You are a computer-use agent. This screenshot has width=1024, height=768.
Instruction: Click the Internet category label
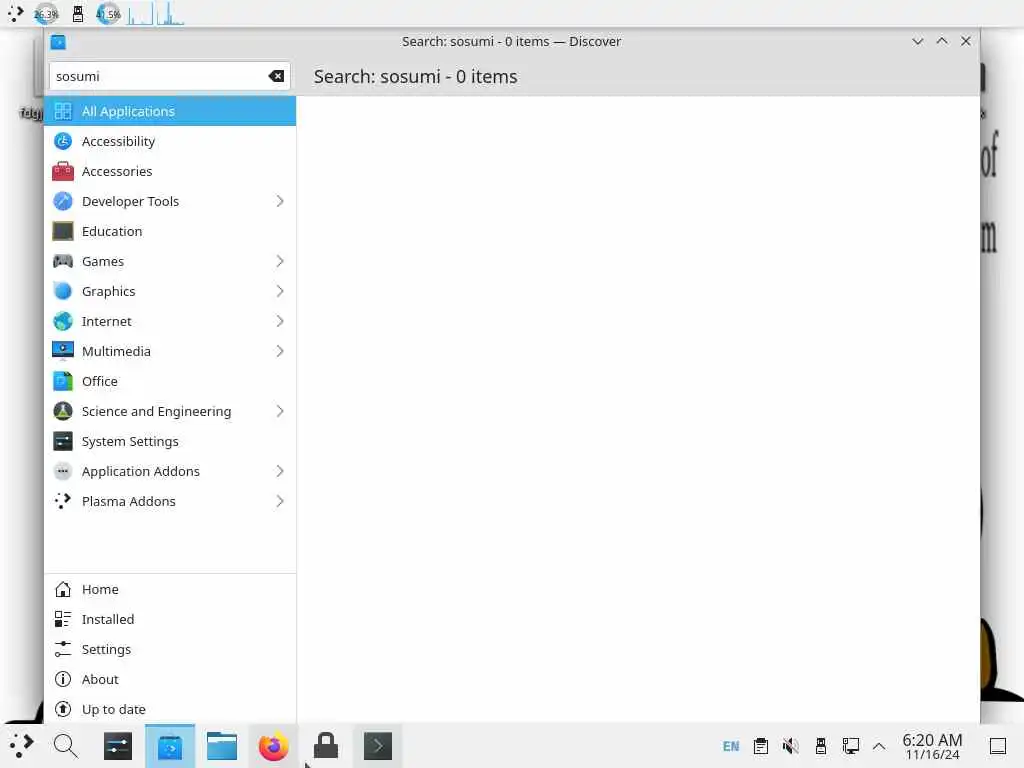coord(106,321)
